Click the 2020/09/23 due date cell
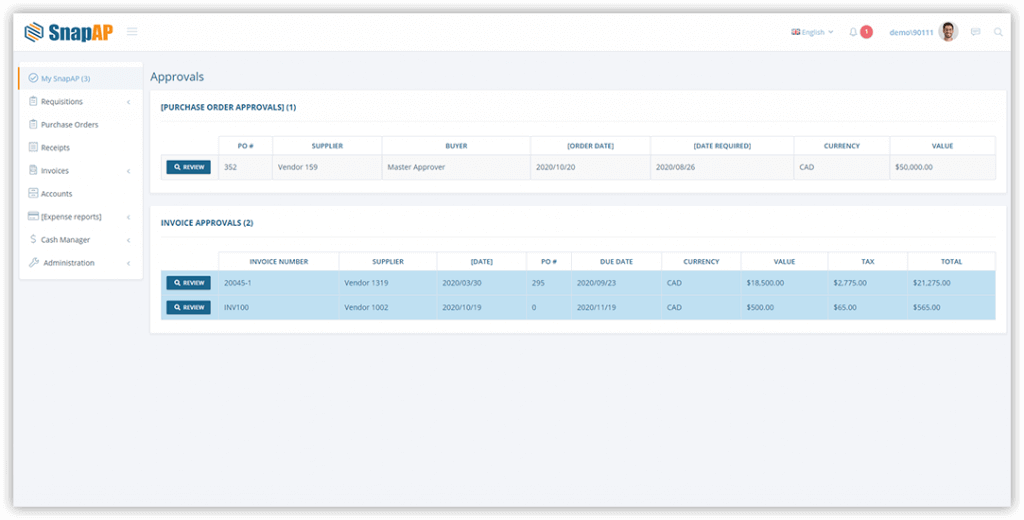The image size is (1024, 520). (x=616, y=283)
